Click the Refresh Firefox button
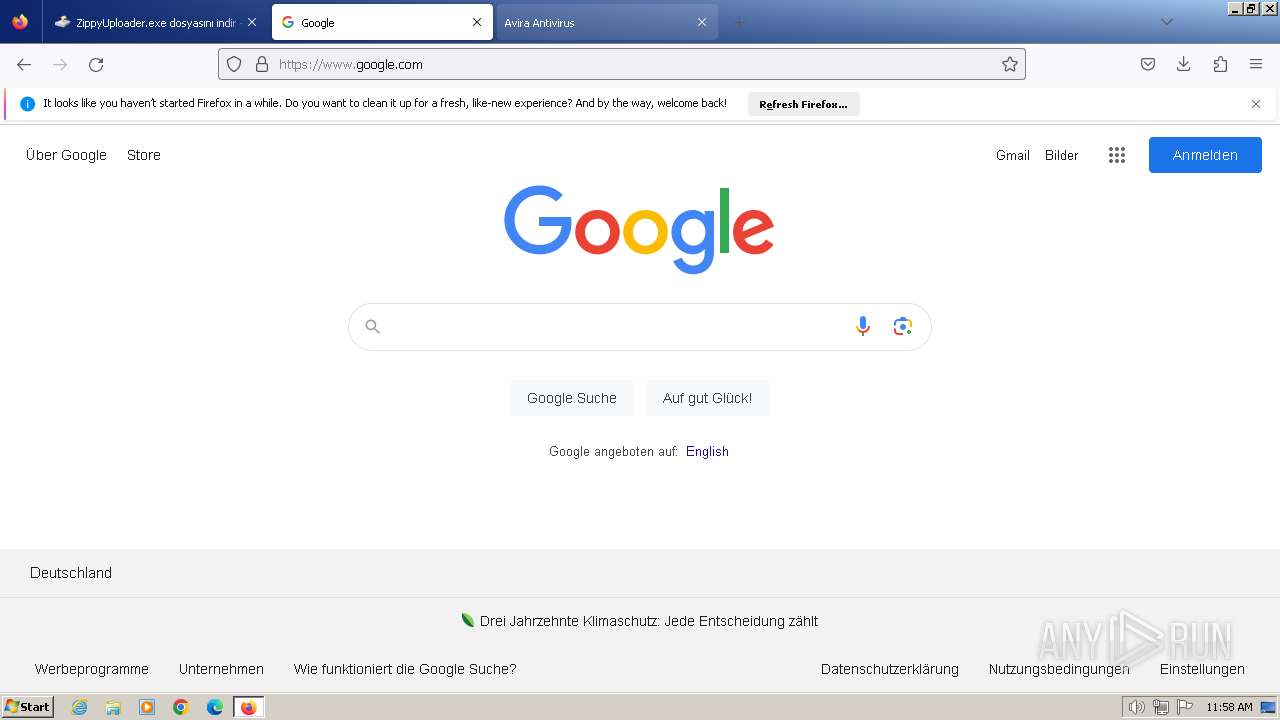 point(803,104)
